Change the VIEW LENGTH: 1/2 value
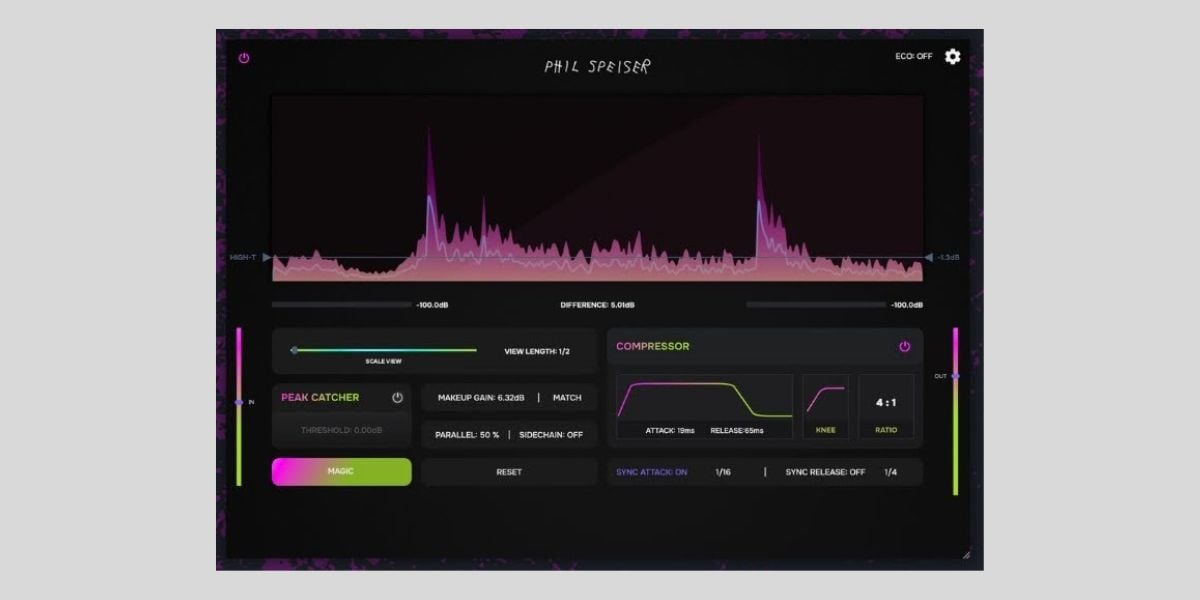1200x600 pixels. (537, 351)
